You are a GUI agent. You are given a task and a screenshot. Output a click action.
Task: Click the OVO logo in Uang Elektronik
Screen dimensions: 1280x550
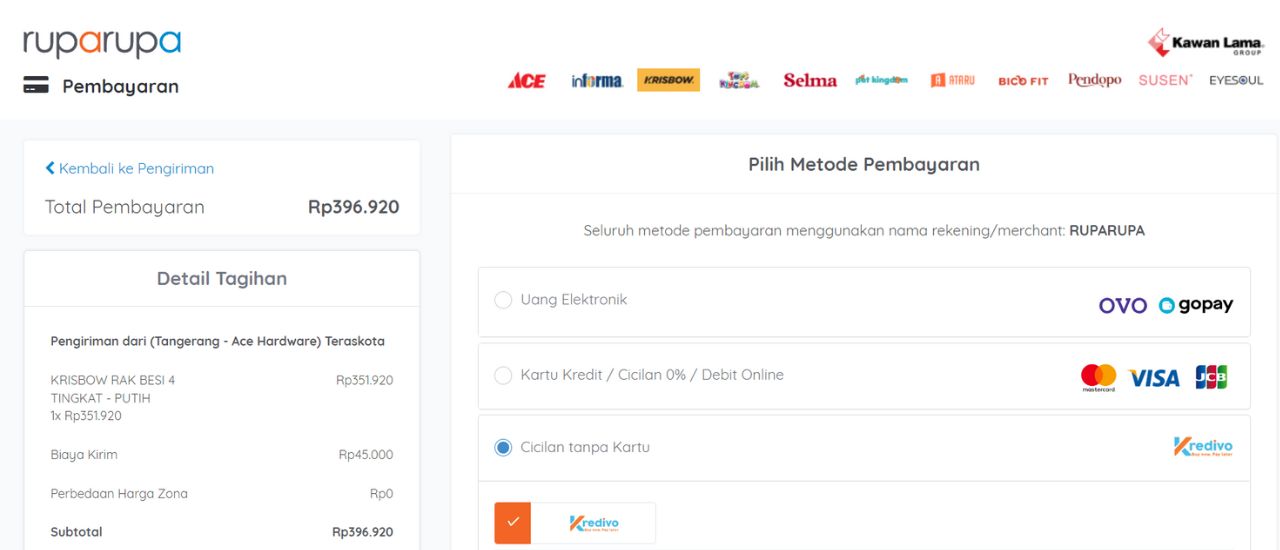[1122, 306]
